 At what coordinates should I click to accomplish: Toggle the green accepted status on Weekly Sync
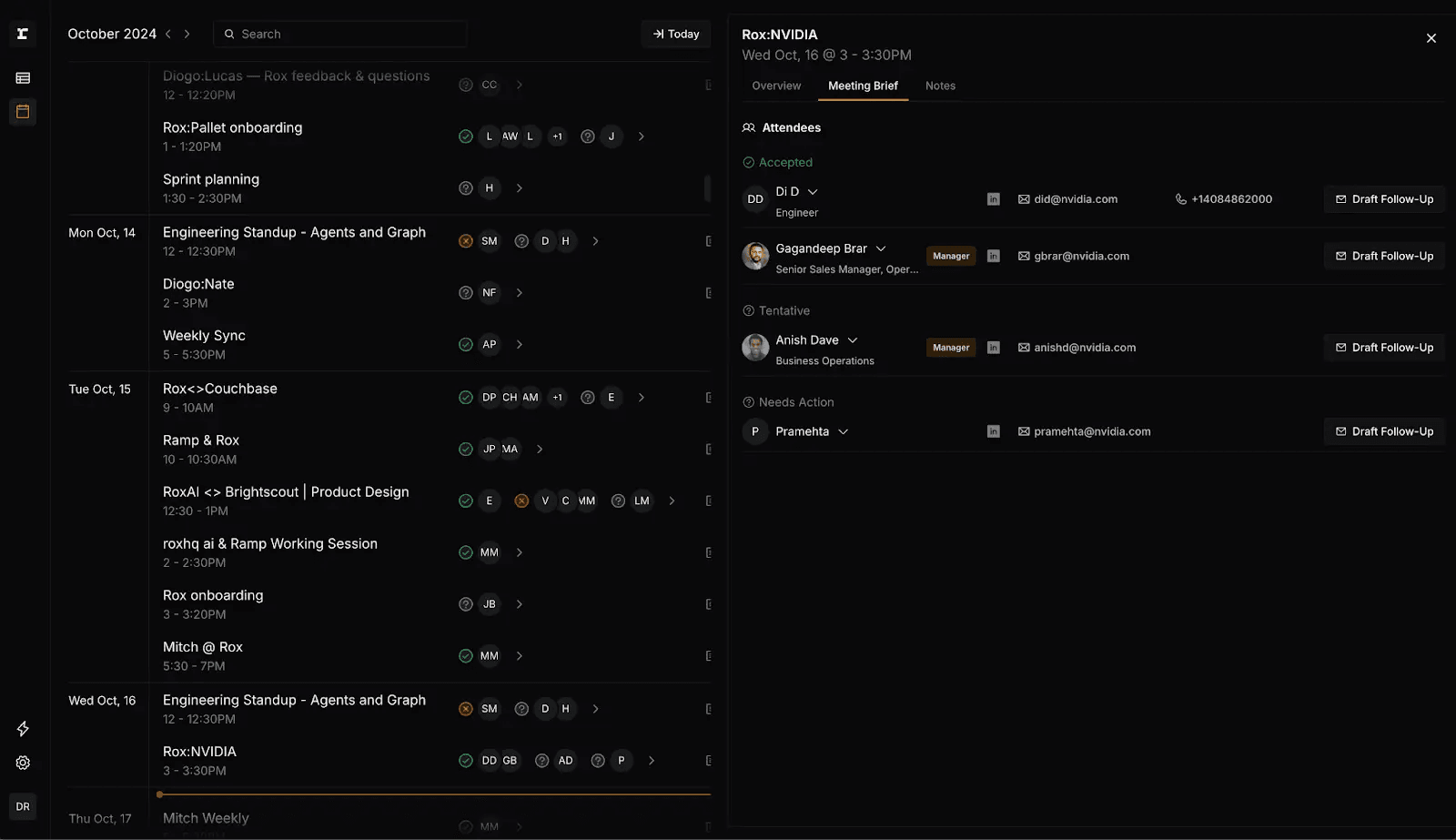(465, 344)
